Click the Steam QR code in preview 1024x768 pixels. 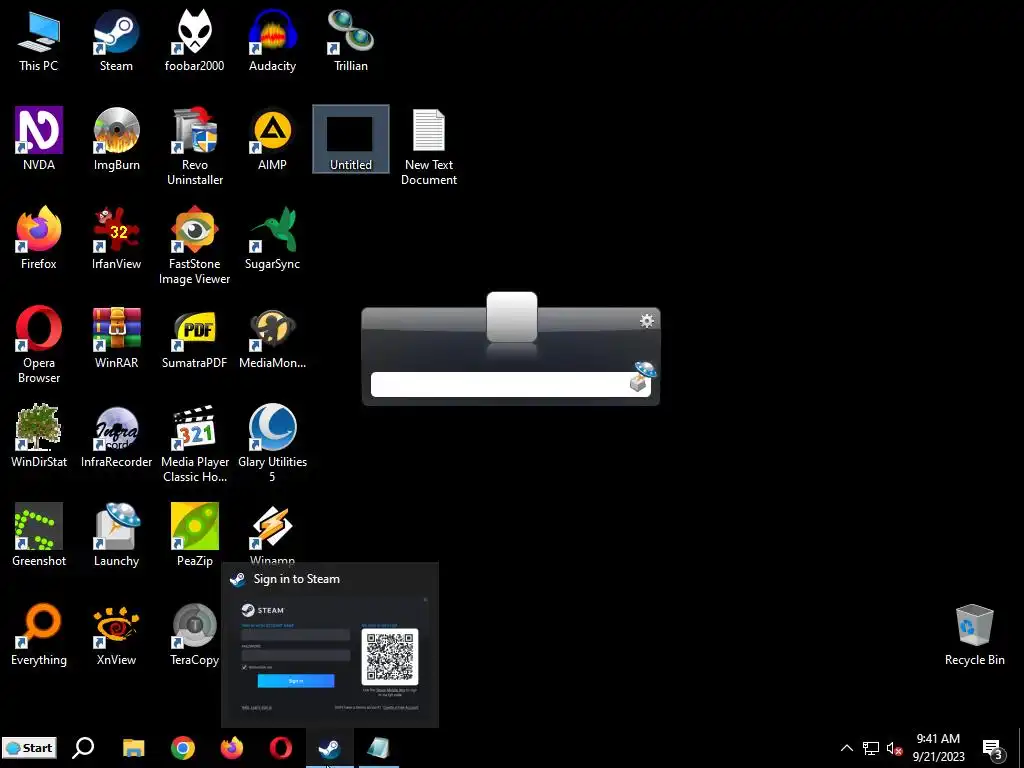pyautogui.click(x=390, y=656)
